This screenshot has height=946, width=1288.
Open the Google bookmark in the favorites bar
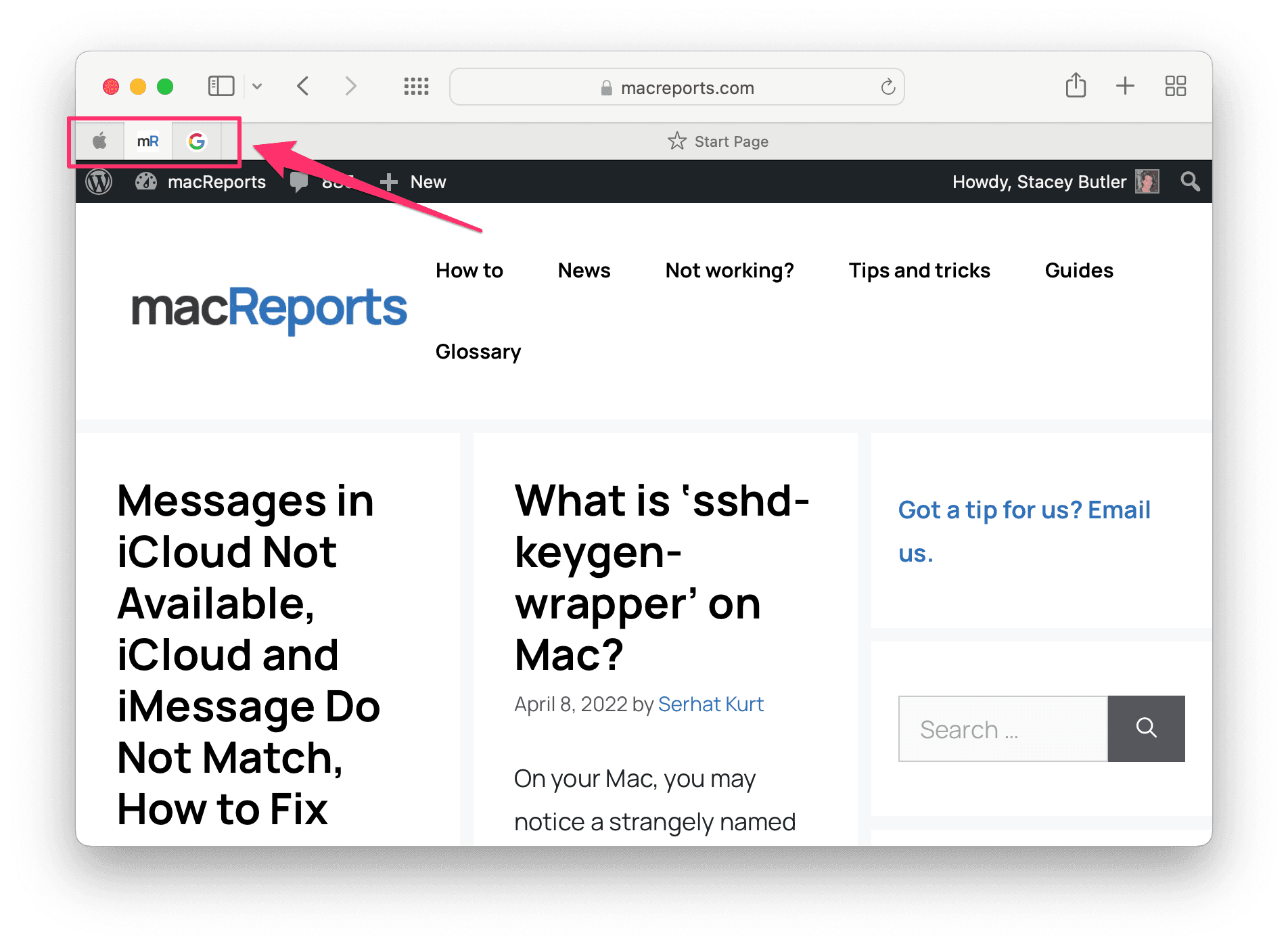tap(197, 141)
